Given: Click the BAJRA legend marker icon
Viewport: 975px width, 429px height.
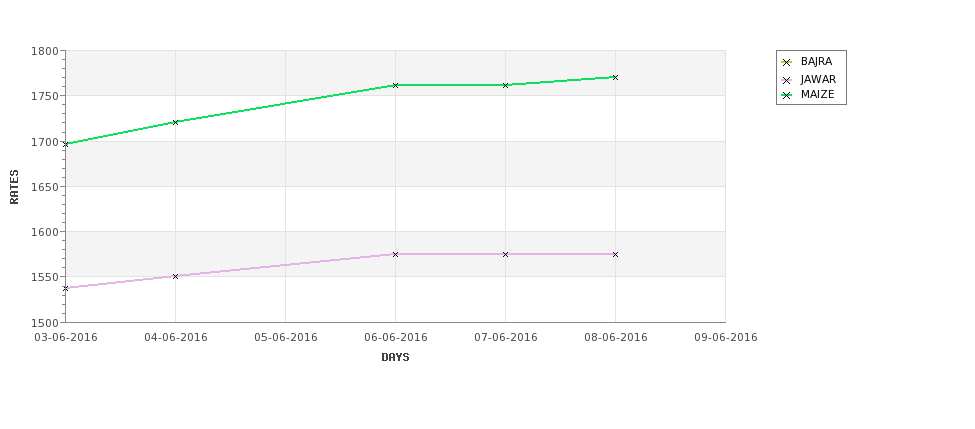Looking at the screenshot, I should (786, 62).
